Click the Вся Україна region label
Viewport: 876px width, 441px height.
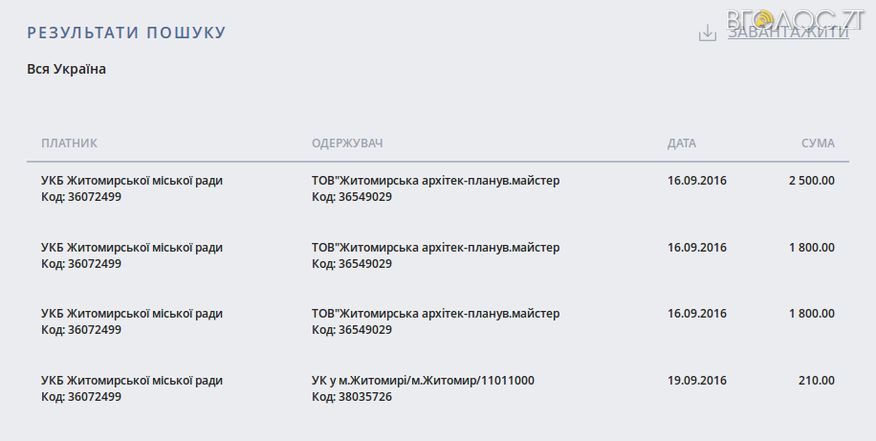tap(66, 69)
